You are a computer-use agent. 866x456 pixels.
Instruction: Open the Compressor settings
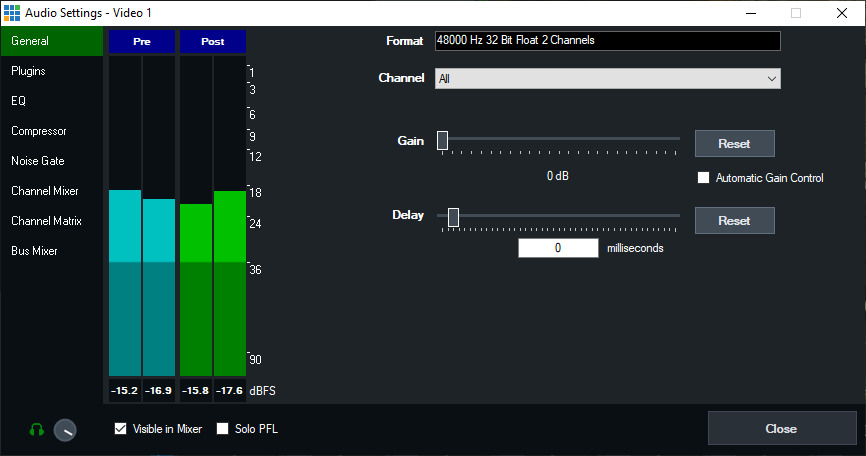coord(38,131)
